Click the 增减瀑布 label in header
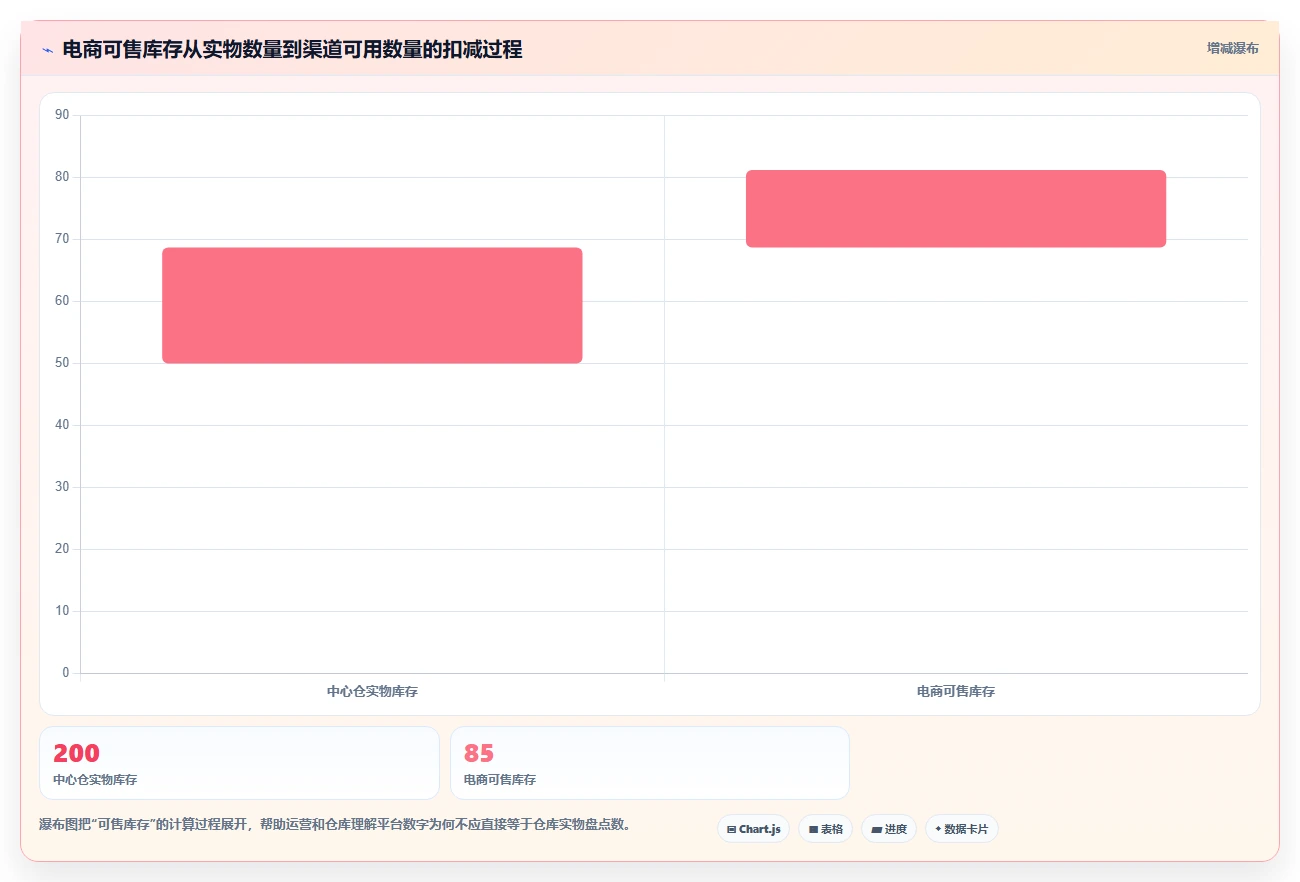Screen dimensions: 1300x882 [x=1232, y=48]
